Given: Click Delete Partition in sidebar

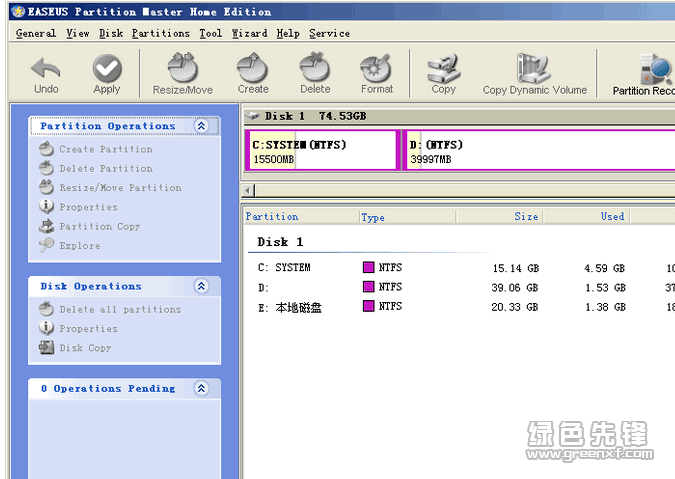Looking at the screenshot, I should (106, 168).
